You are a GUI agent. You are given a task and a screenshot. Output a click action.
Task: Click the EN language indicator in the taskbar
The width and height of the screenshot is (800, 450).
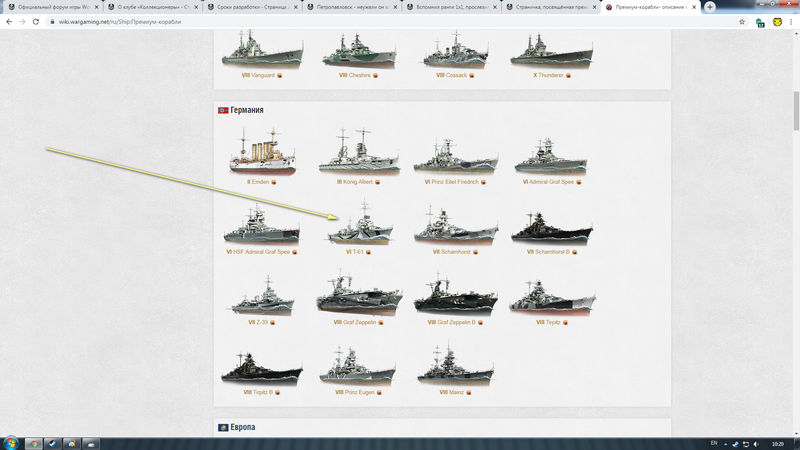click(713, 442)
